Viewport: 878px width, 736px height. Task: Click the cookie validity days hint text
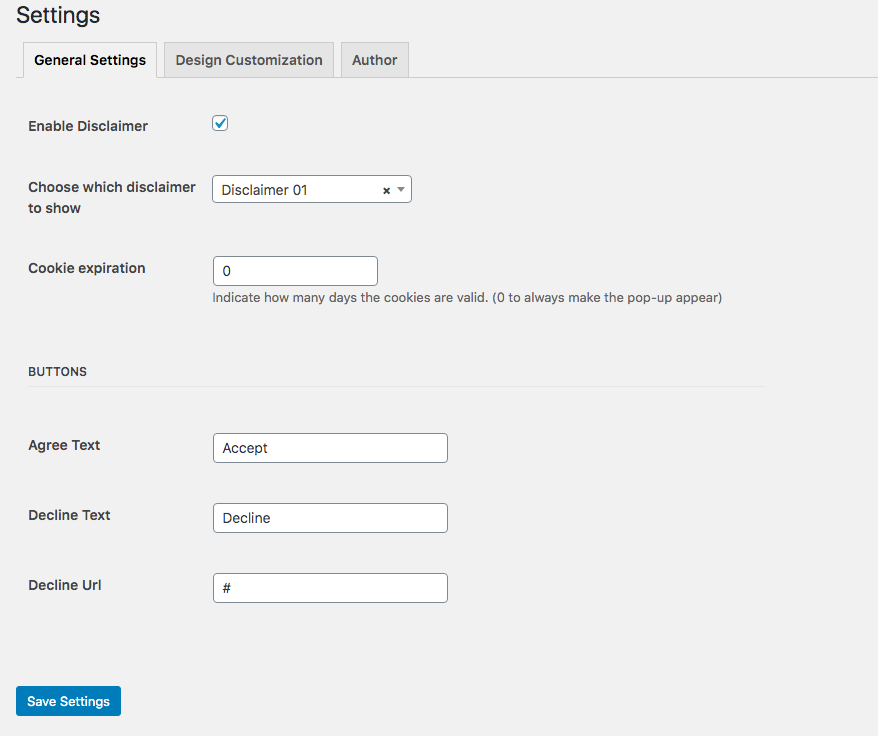[467, 297]
